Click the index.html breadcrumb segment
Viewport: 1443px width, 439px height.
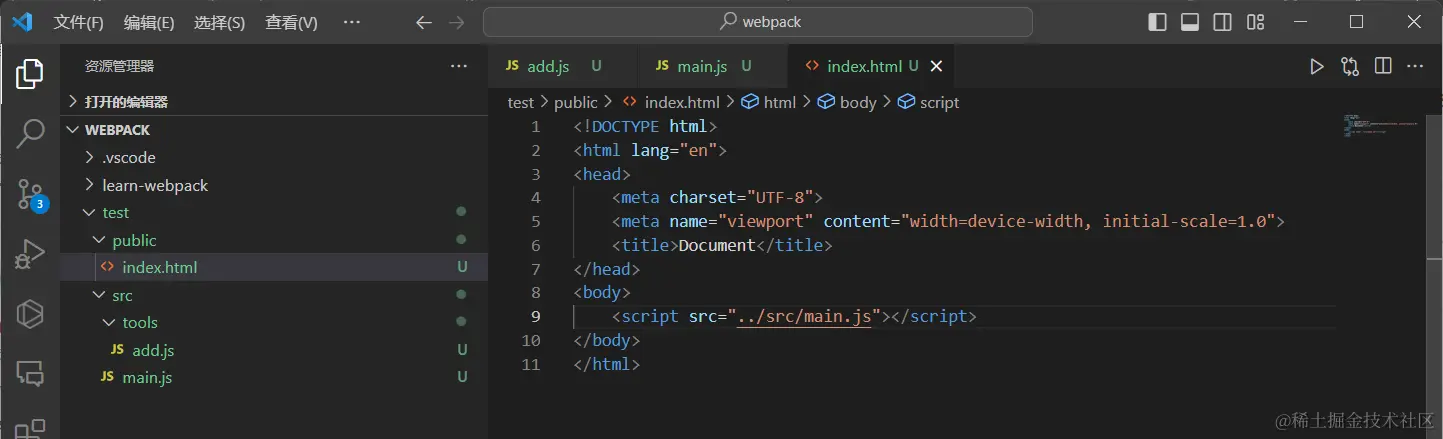pyautogui.click(x=671, y=102)
